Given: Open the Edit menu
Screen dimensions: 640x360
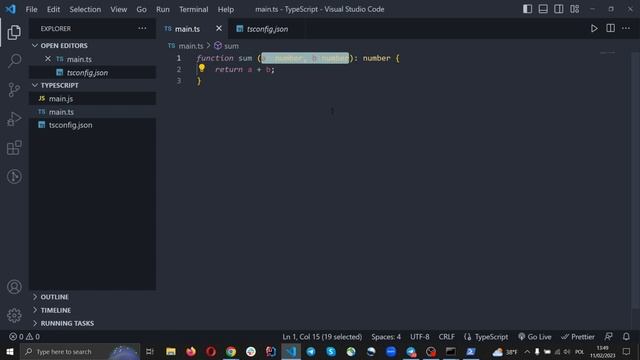Looking at the screenshot, I should coord(53,9).
